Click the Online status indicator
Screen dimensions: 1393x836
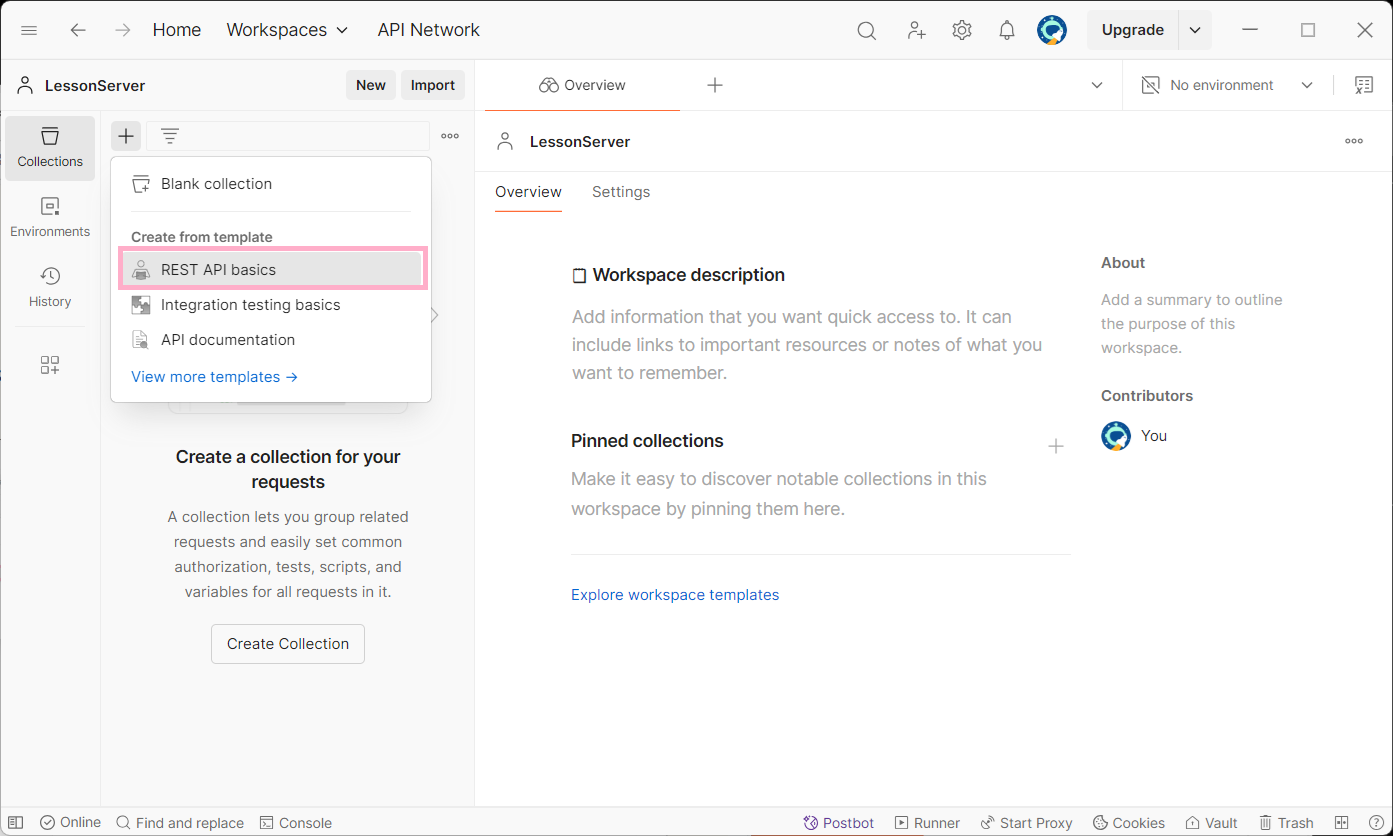[x=70, y=823]
